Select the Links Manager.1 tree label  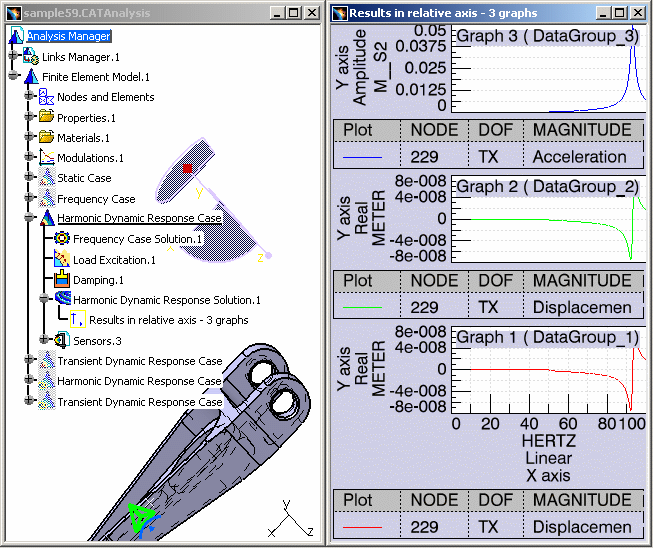pos(81,57)
